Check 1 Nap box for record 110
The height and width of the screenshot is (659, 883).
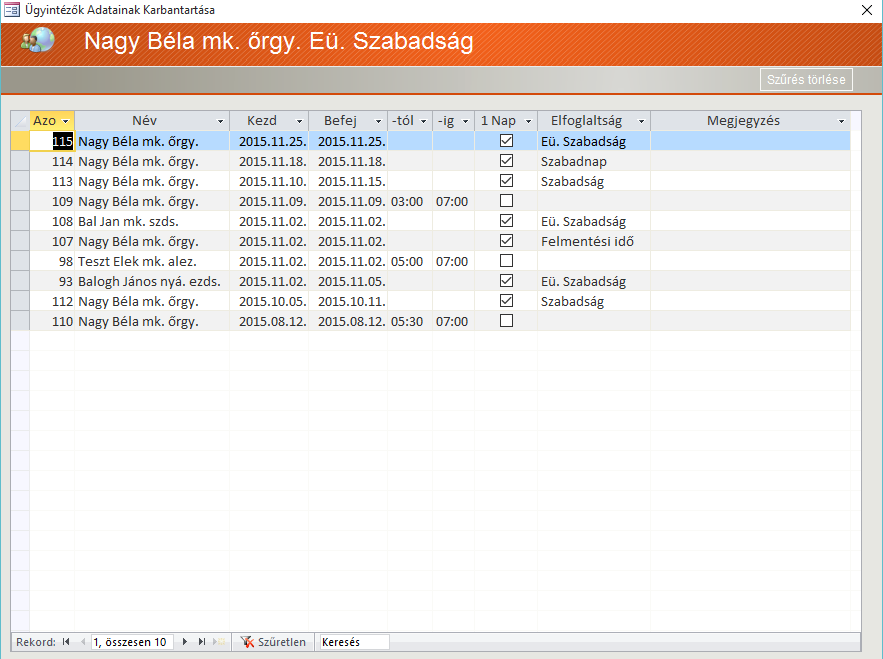tap(506, 321)
